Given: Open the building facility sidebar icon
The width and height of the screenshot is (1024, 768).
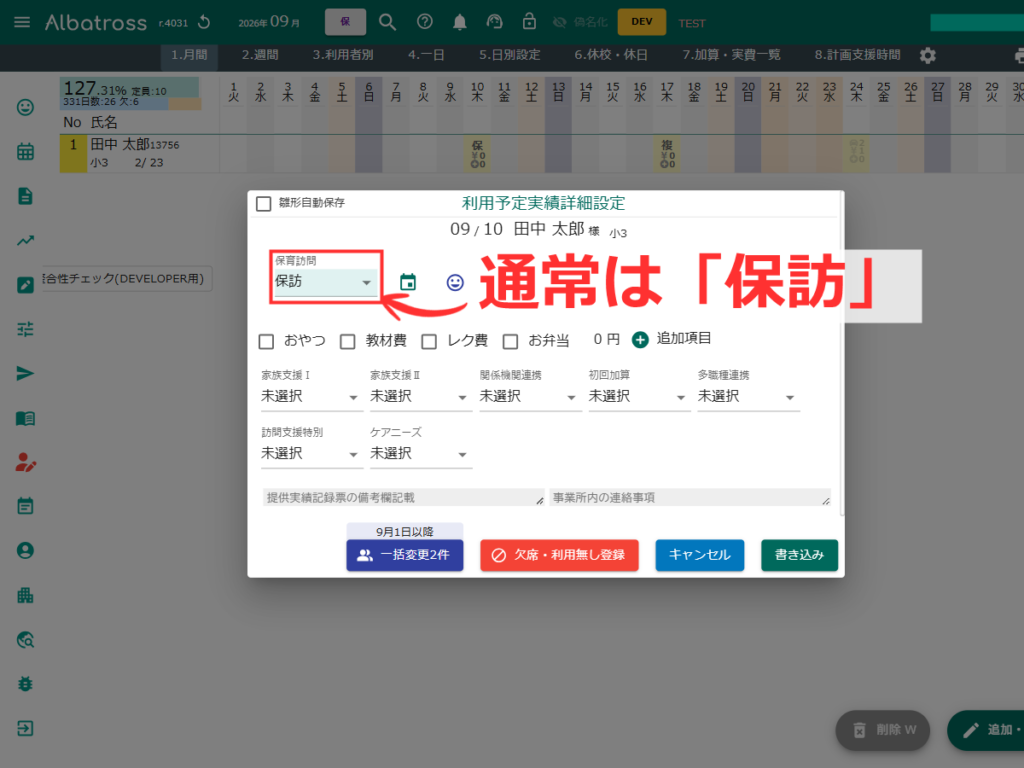Looking at the screenshot, I should pos(25,595).
